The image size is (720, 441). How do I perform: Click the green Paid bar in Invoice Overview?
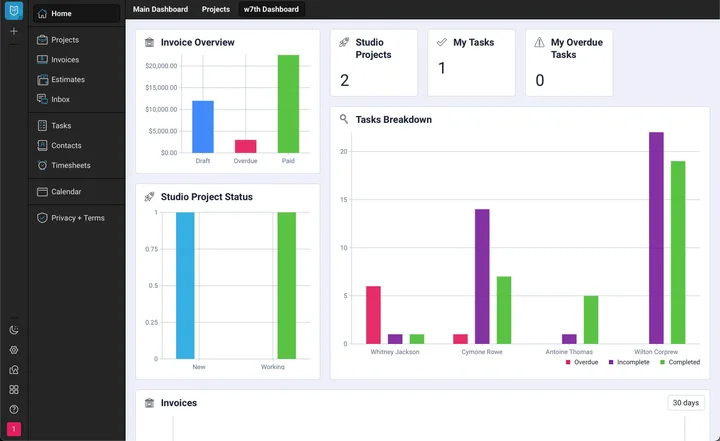tap(288, 104)
